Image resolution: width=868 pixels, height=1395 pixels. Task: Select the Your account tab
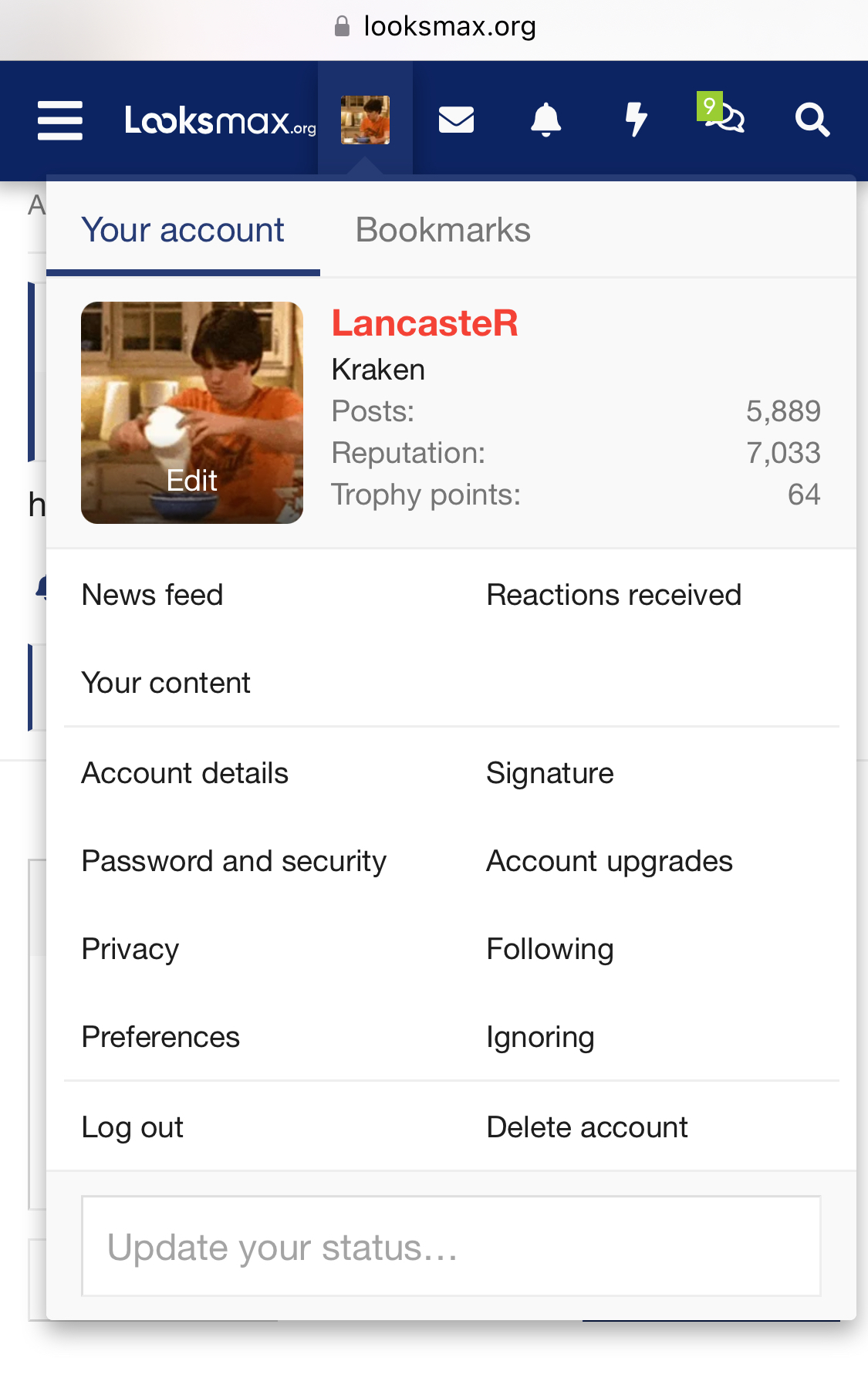(x=183, y=230)
